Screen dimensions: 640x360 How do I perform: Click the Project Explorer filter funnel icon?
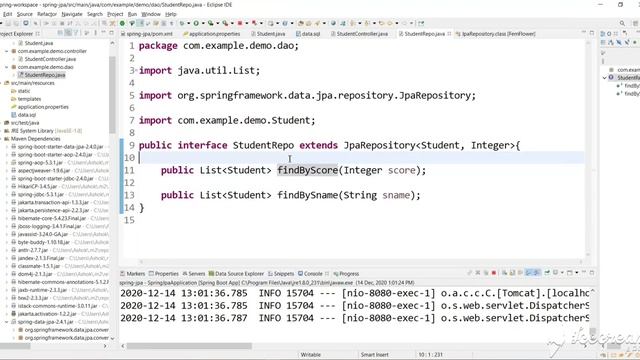pyautogui.click(x=76, y=33)
